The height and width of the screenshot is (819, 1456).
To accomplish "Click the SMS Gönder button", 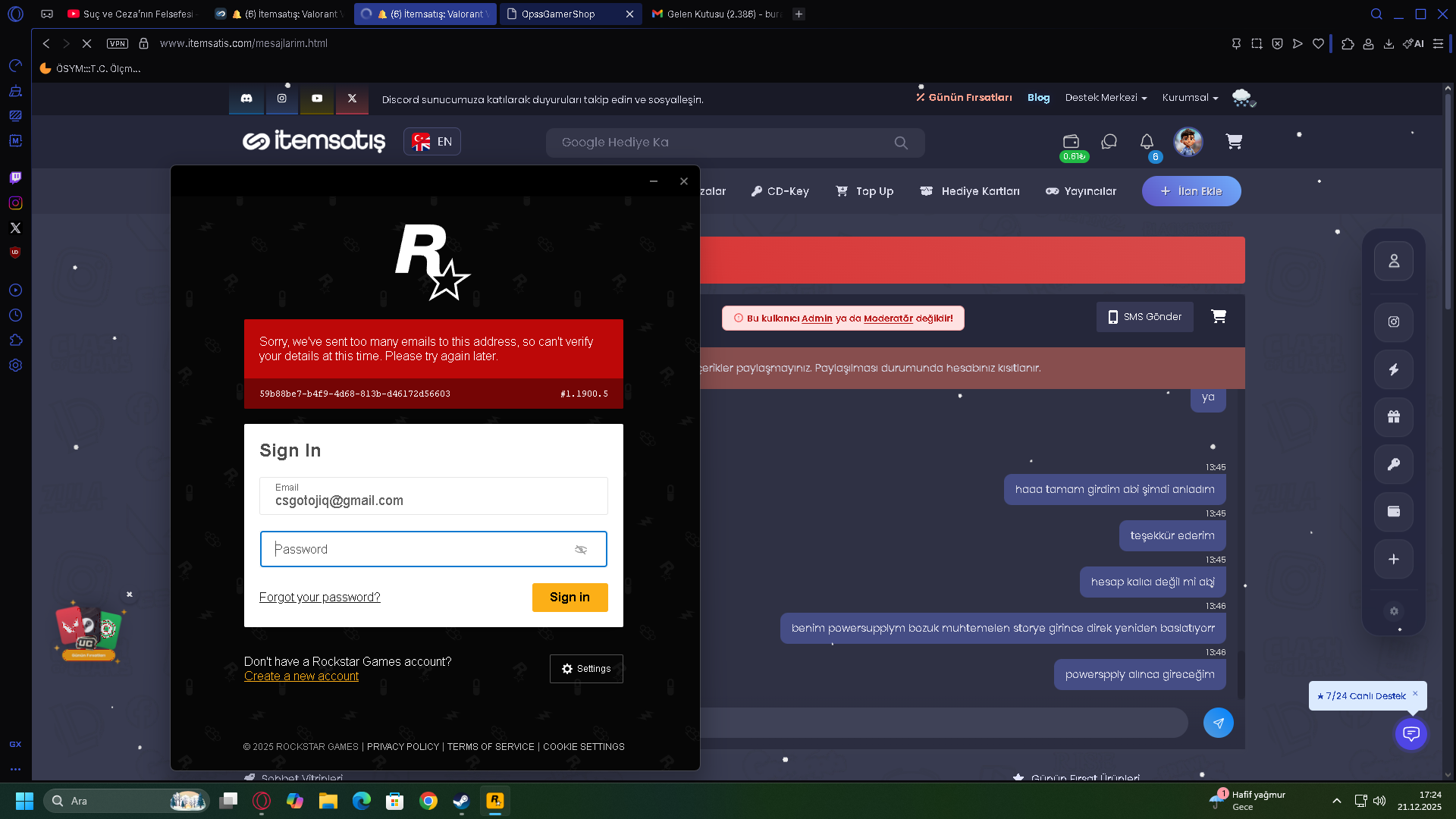I will coord(1145,317).
